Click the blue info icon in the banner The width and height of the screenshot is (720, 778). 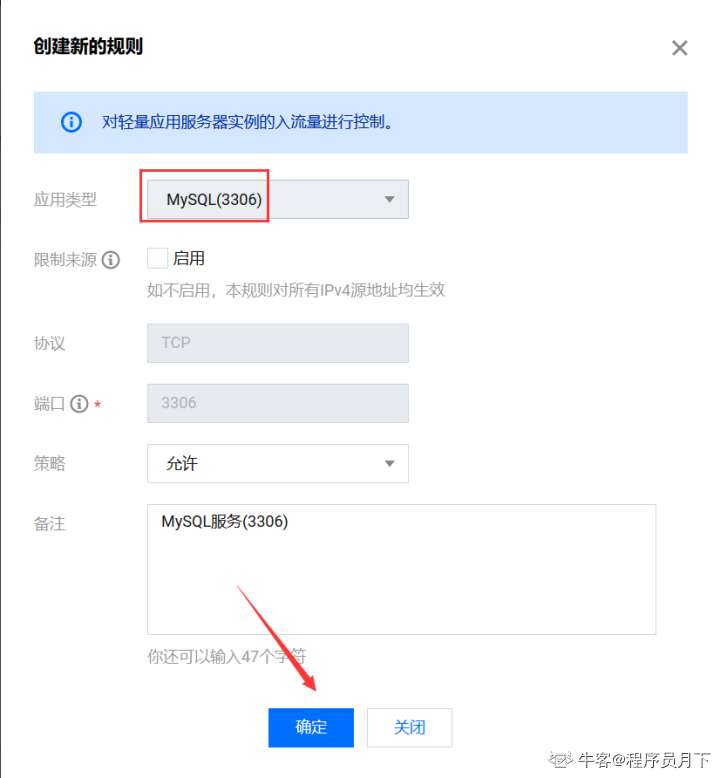click(x=71, y=122)
